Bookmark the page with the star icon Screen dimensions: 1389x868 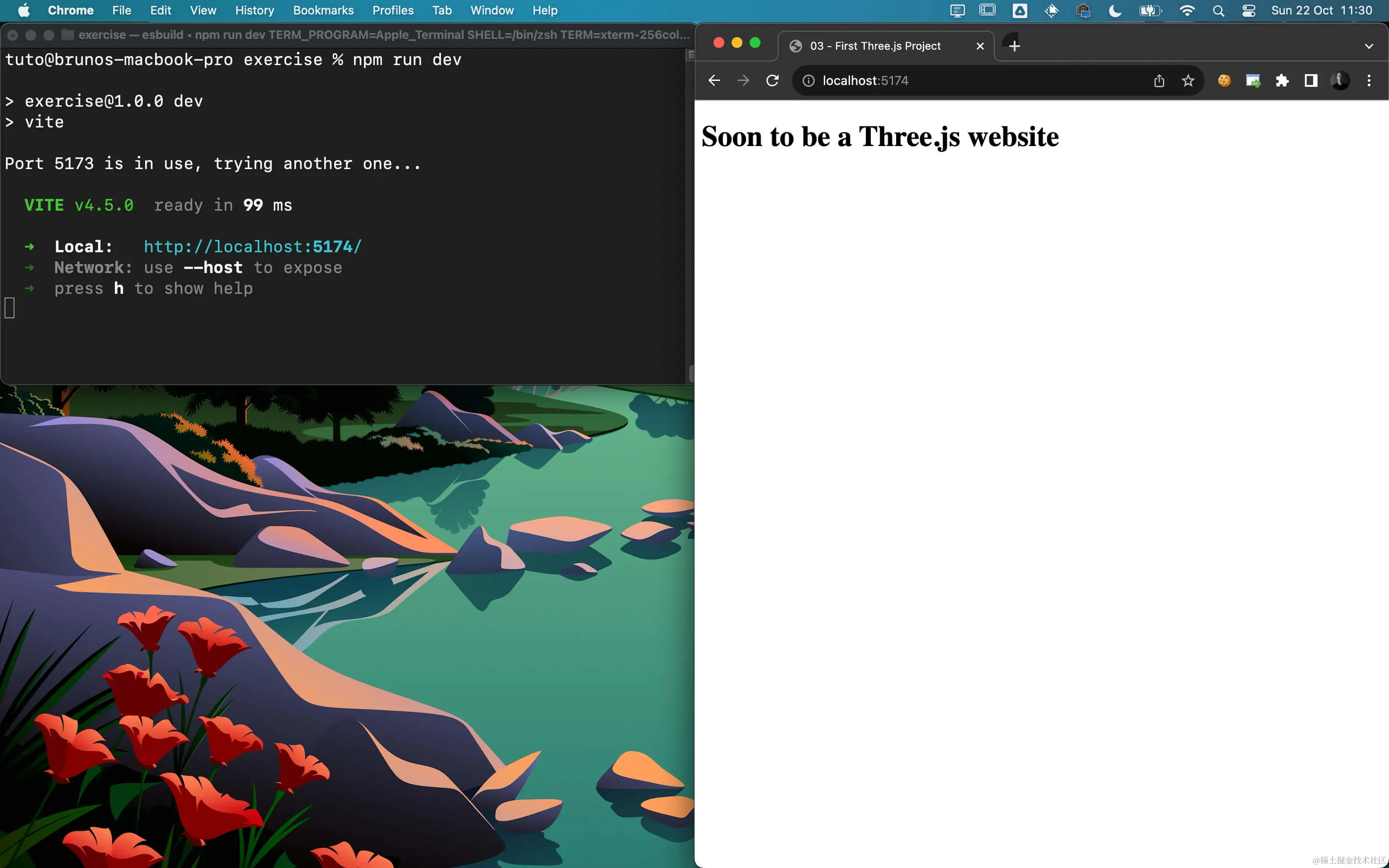point(1187,80)
